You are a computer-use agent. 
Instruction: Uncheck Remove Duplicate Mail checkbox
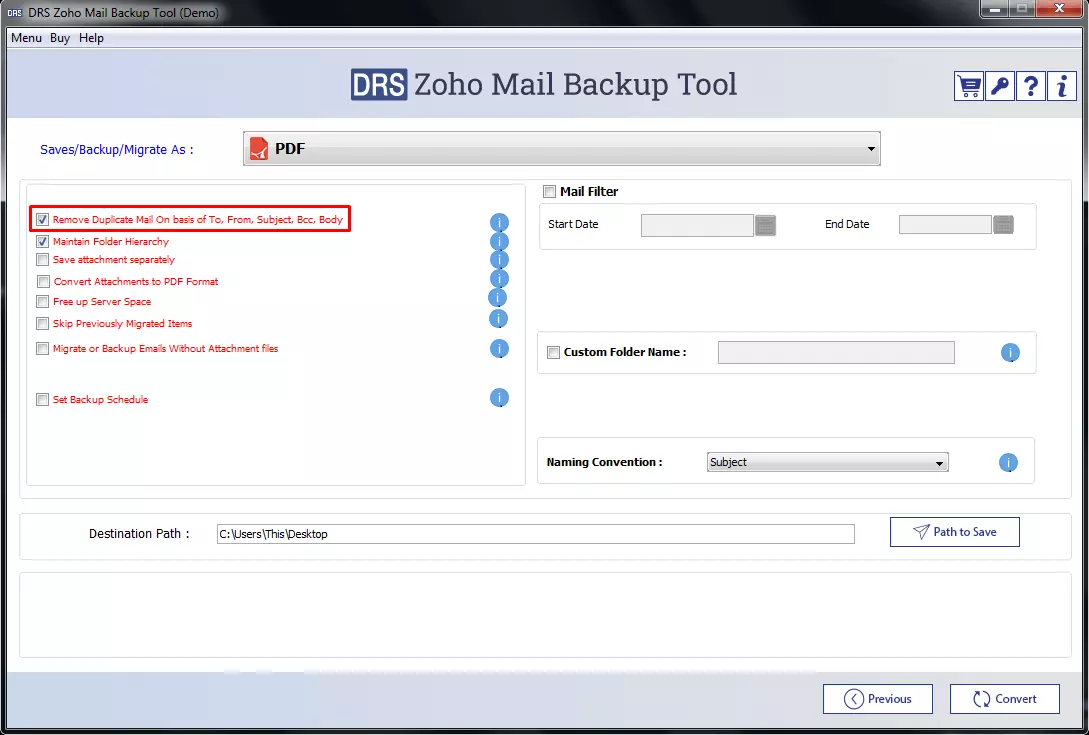[x=42, y=220]
